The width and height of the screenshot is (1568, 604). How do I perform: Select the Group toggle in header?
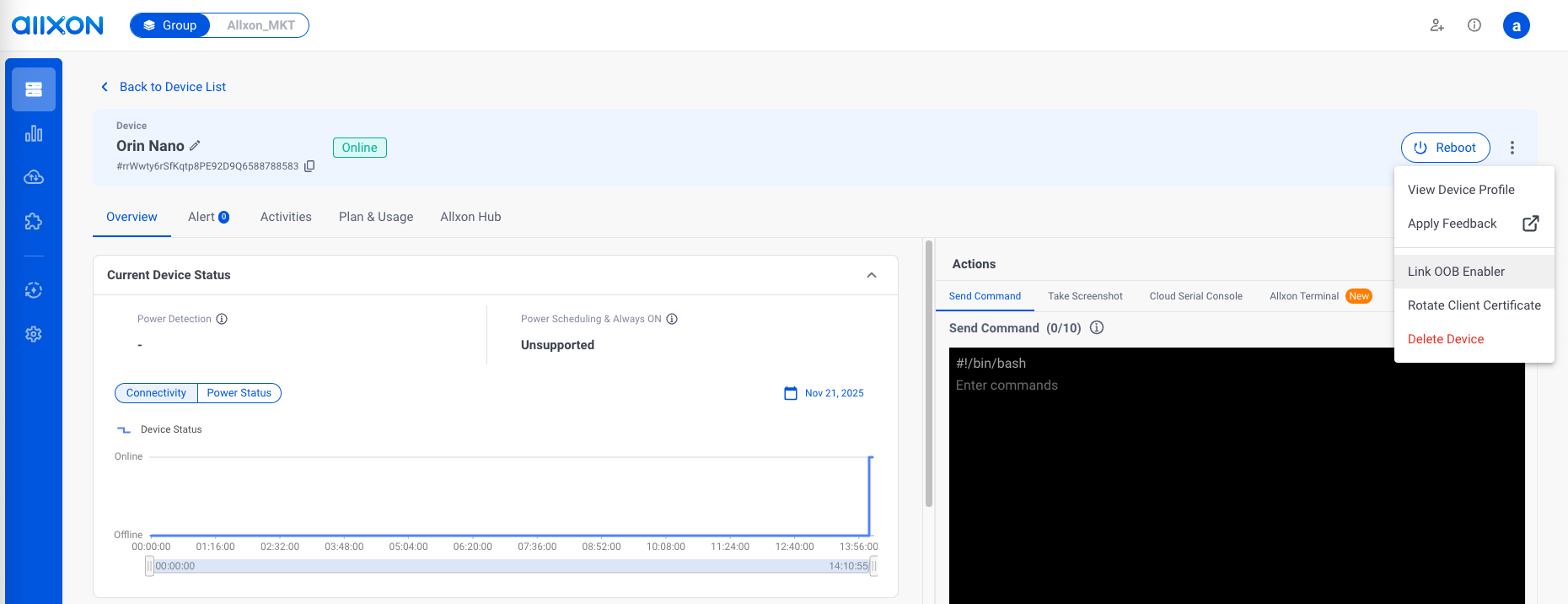[x=170, y=25]
